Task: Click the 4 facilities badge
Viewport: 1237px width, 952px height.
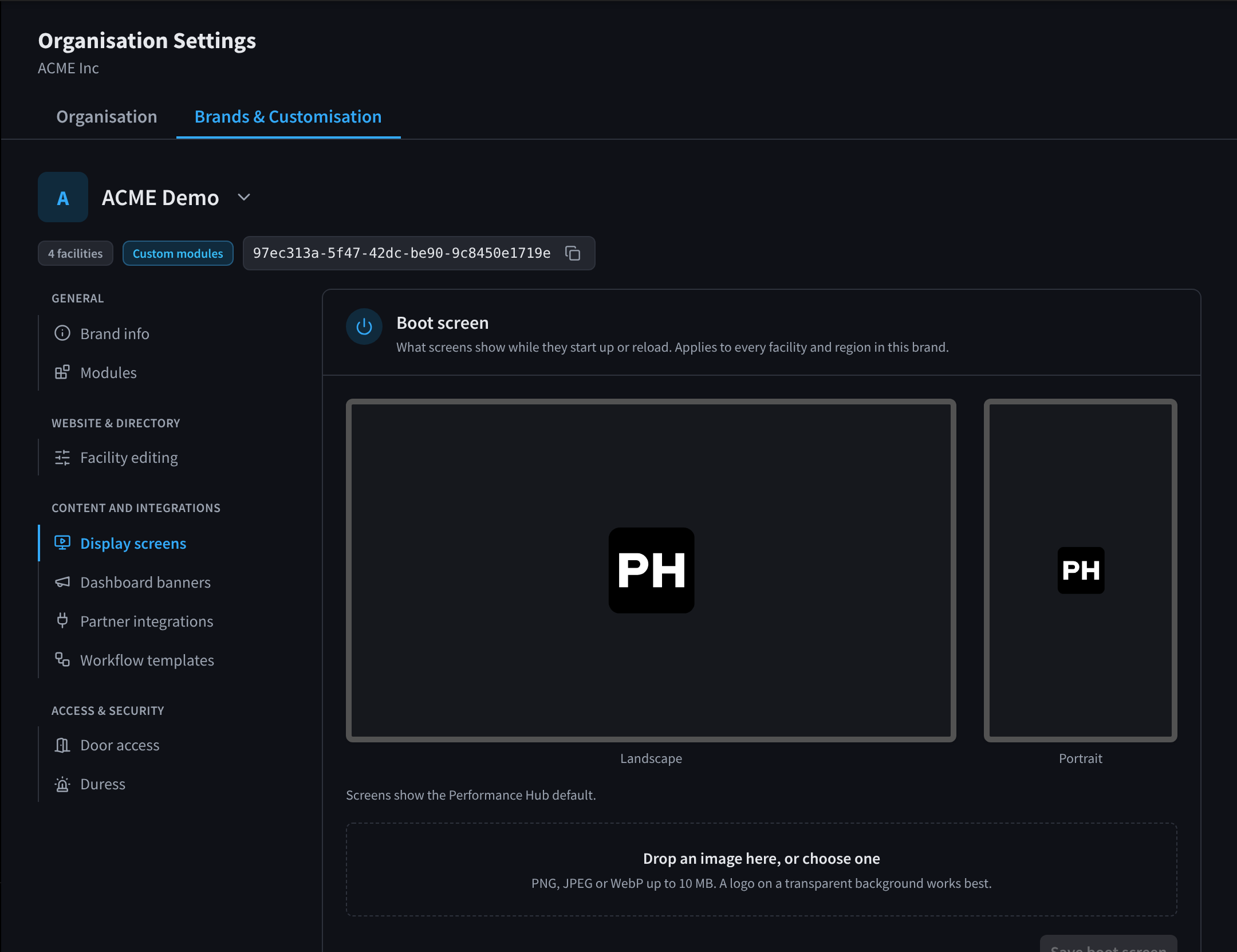Action: pyautogui.click(x=76, y=253)
